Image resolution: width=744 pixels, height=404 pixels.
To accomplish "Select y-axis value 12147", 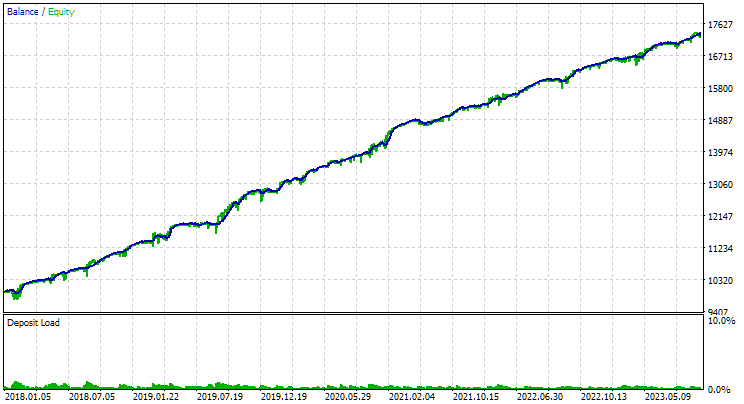I will coord(720,216).
